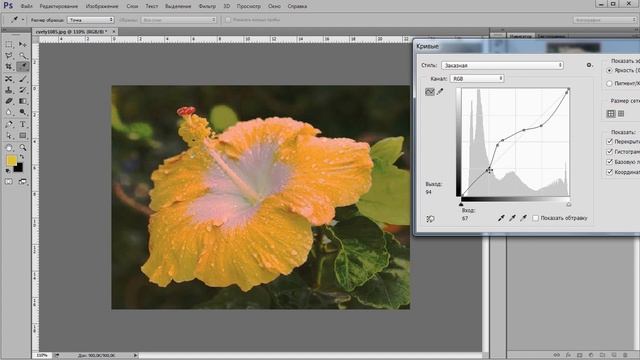This screenshot has width=640, height=360.
Task: Select the Eraser tool
Action: [x=9, y=101]
